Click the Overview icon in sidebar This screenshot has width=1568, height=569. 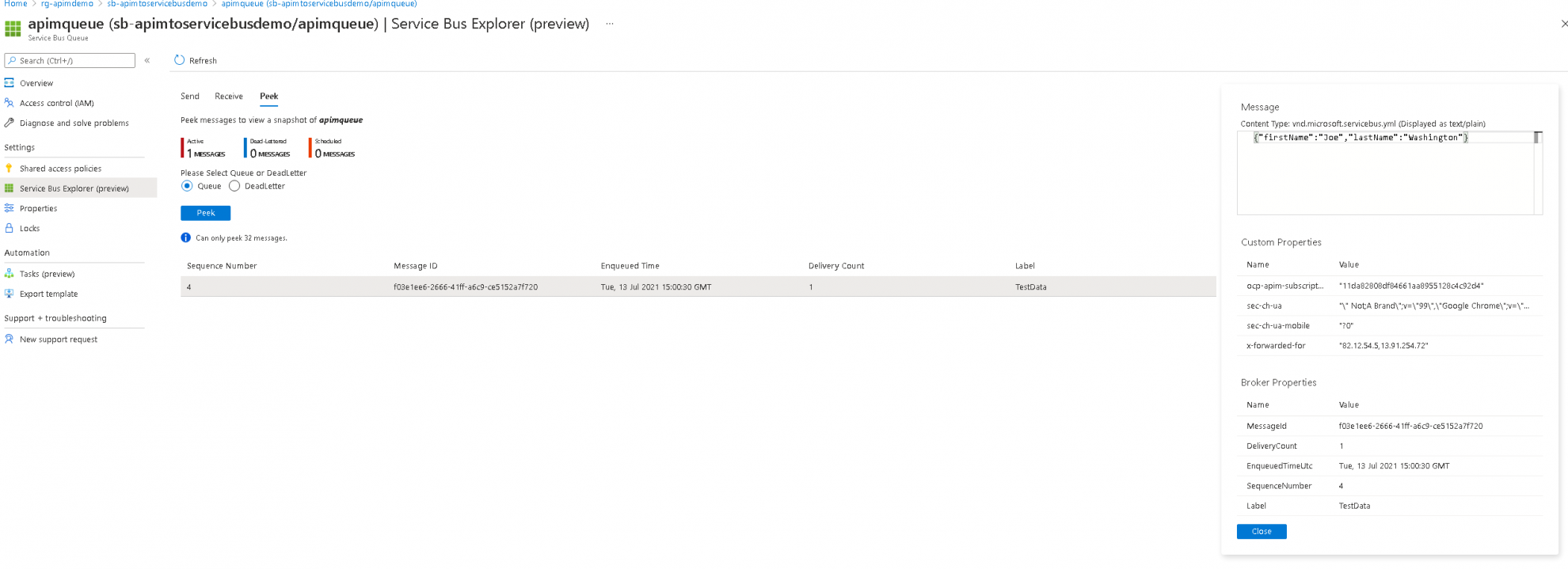coord(10,83)
